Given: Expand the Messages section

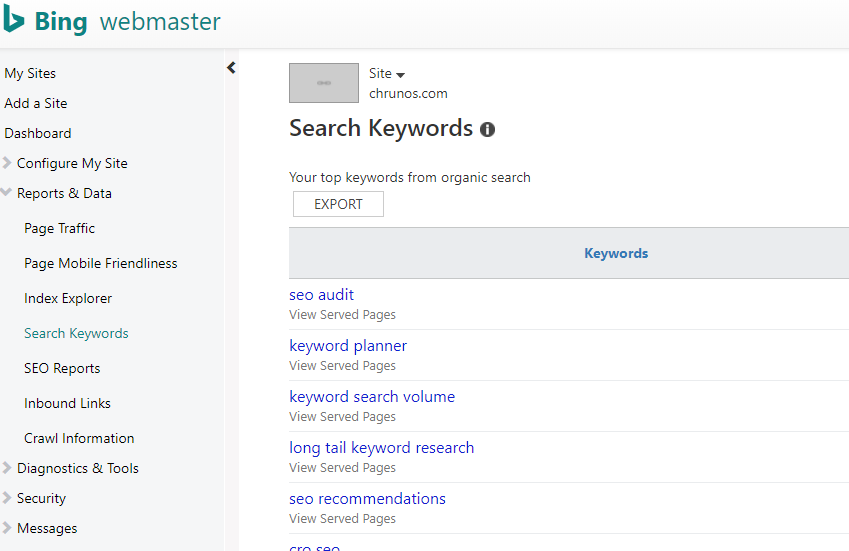Looking at the screenshot, I should pyautogui.click(x=6, y=528).
